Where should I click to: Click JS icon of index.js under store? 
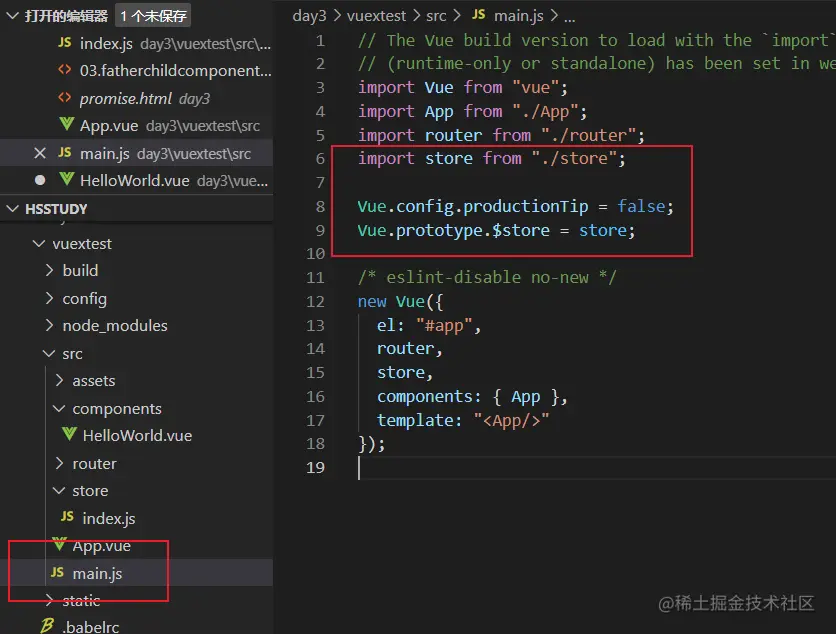[x=67, y=516]
